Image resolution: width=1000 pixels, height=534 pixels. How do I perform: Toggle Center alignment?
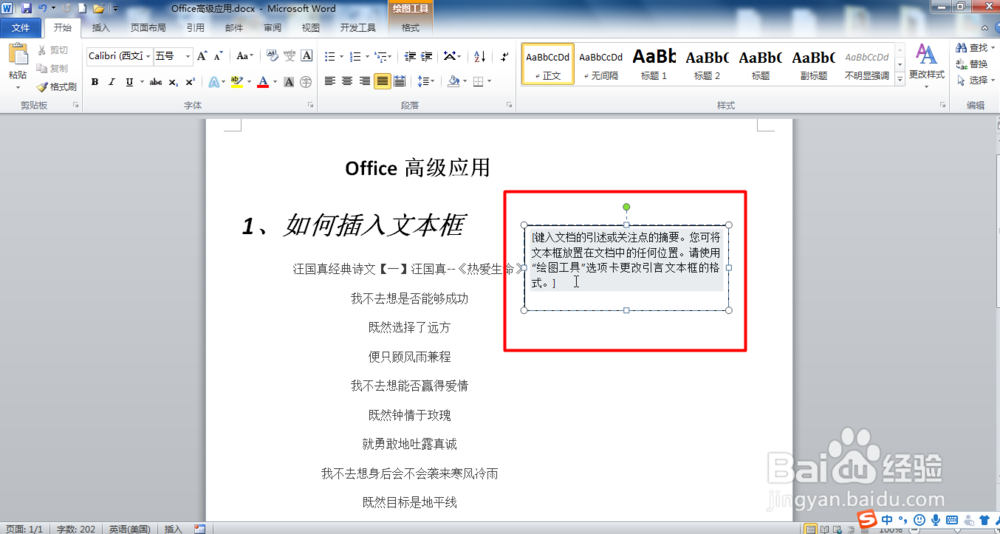347,81
